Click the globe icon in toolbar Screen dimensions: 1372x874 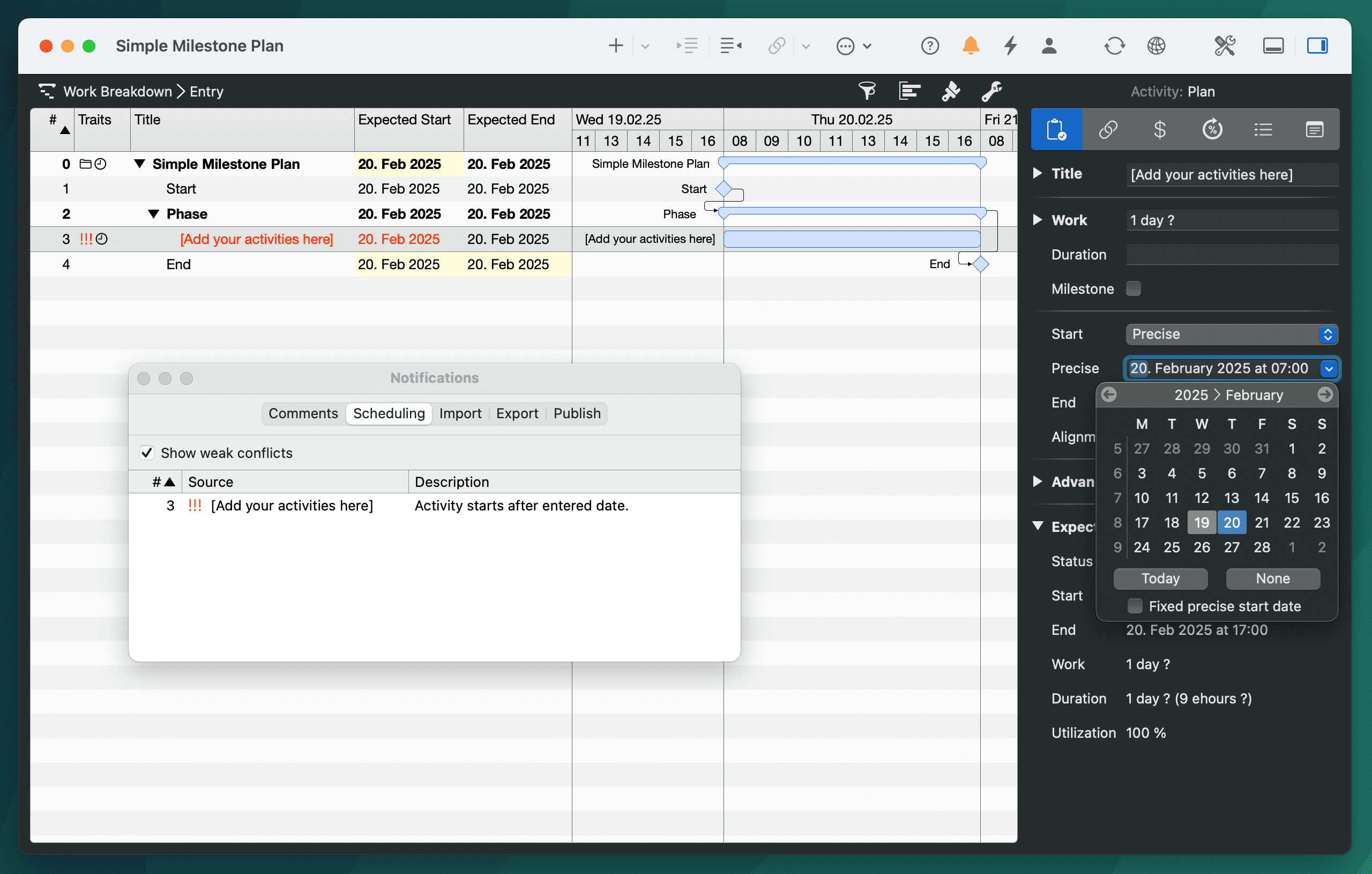click(x=1156, y=46)
